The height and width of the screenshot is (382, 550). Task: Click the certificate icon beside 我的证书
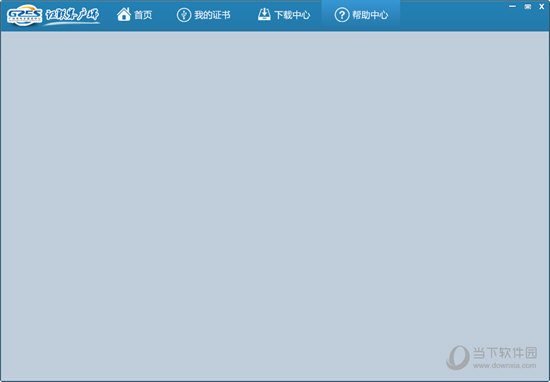(x=184, y=15)
